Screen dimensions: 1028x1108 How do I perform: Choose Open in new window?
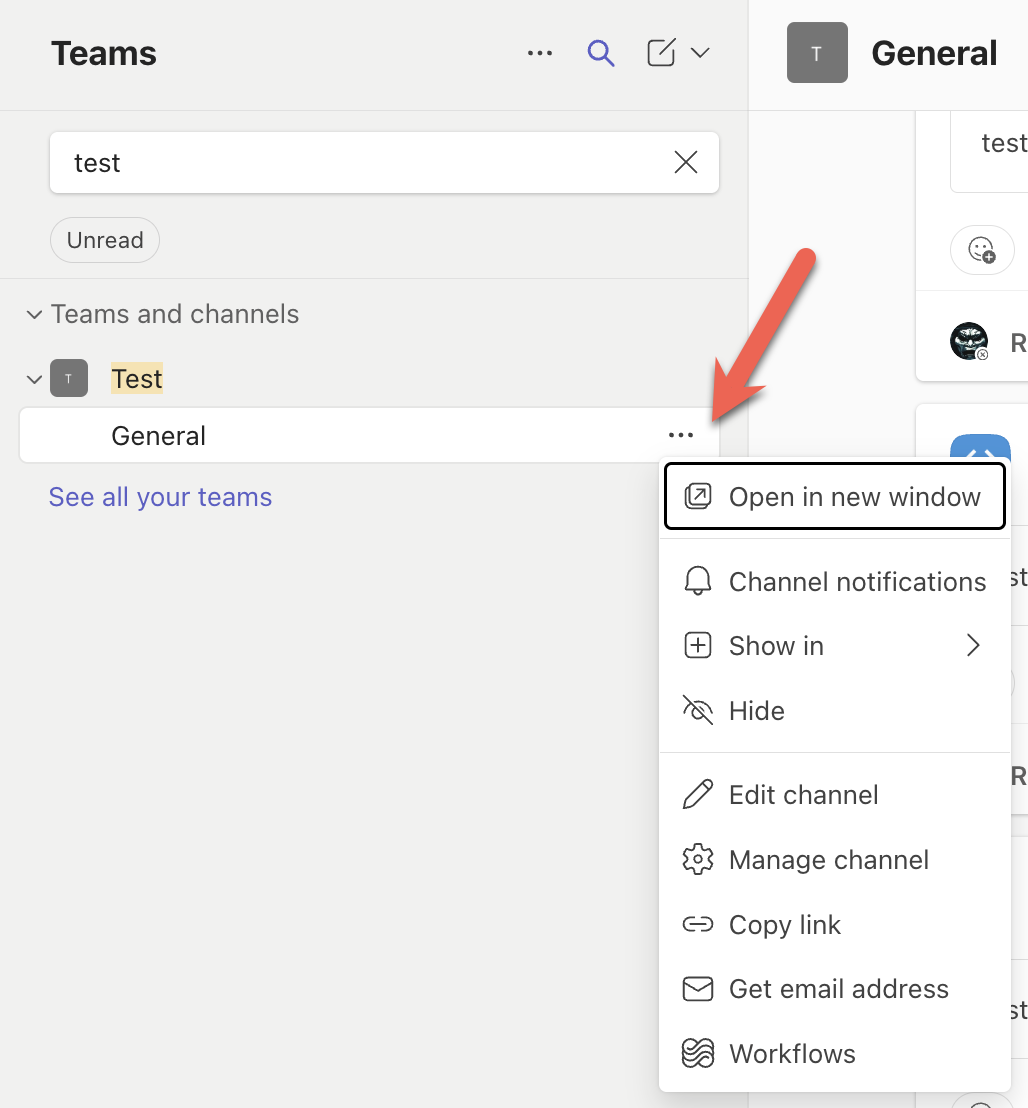click(x=834, y=496)
